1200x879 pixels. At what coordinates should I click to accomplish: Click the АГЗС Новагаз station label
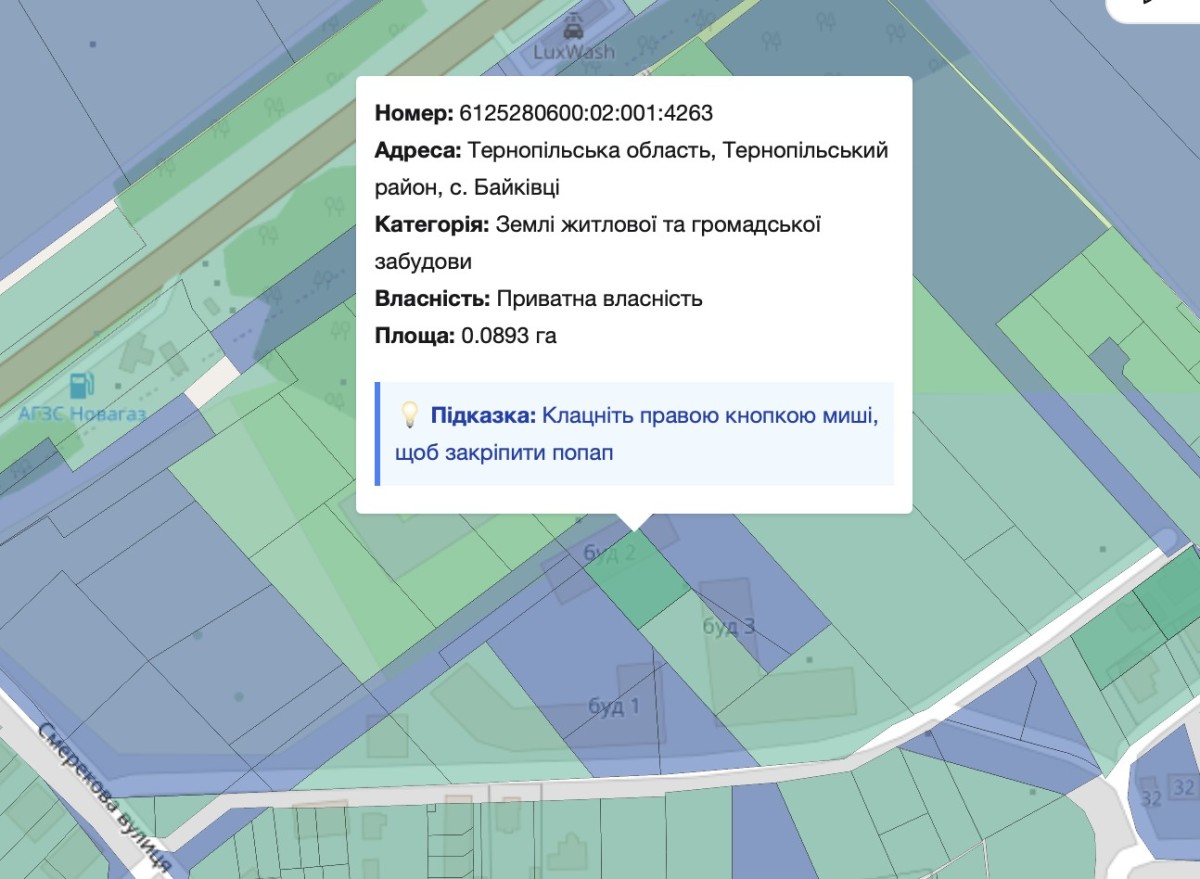pos(82,412)
